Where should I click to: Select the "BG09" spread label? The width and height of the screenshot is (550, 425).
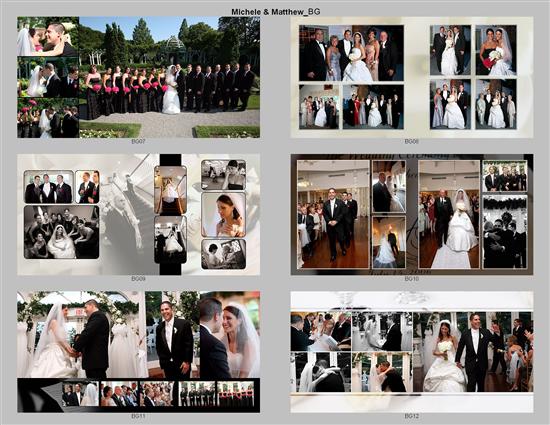pyautogui.click(x=138, y=279)
